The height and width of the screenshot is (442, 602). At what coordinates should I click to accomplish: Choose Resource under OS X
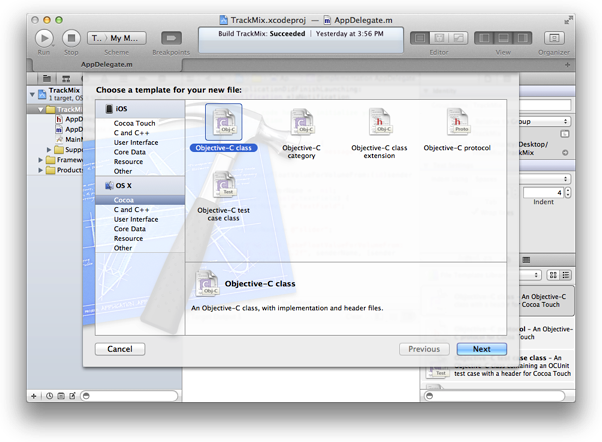(x=128, y=238)
